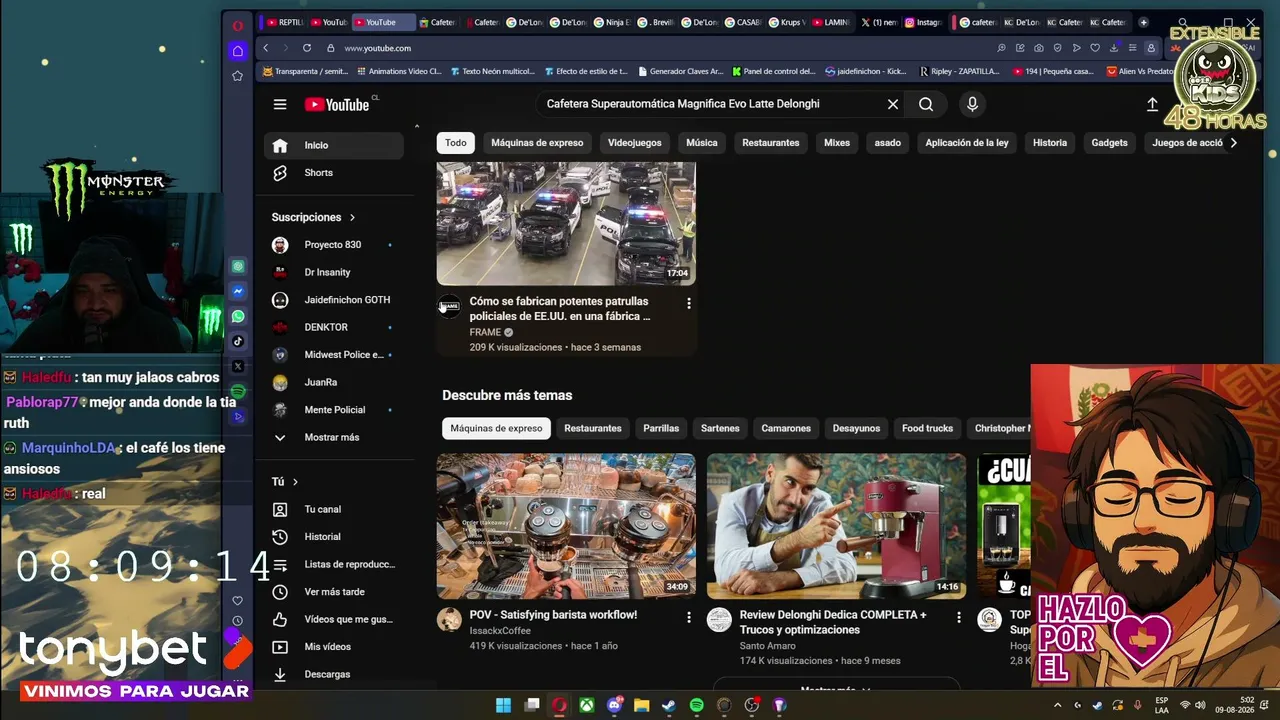
Task: Open the DENKTOR subscription channel
Action: [334, 327]
